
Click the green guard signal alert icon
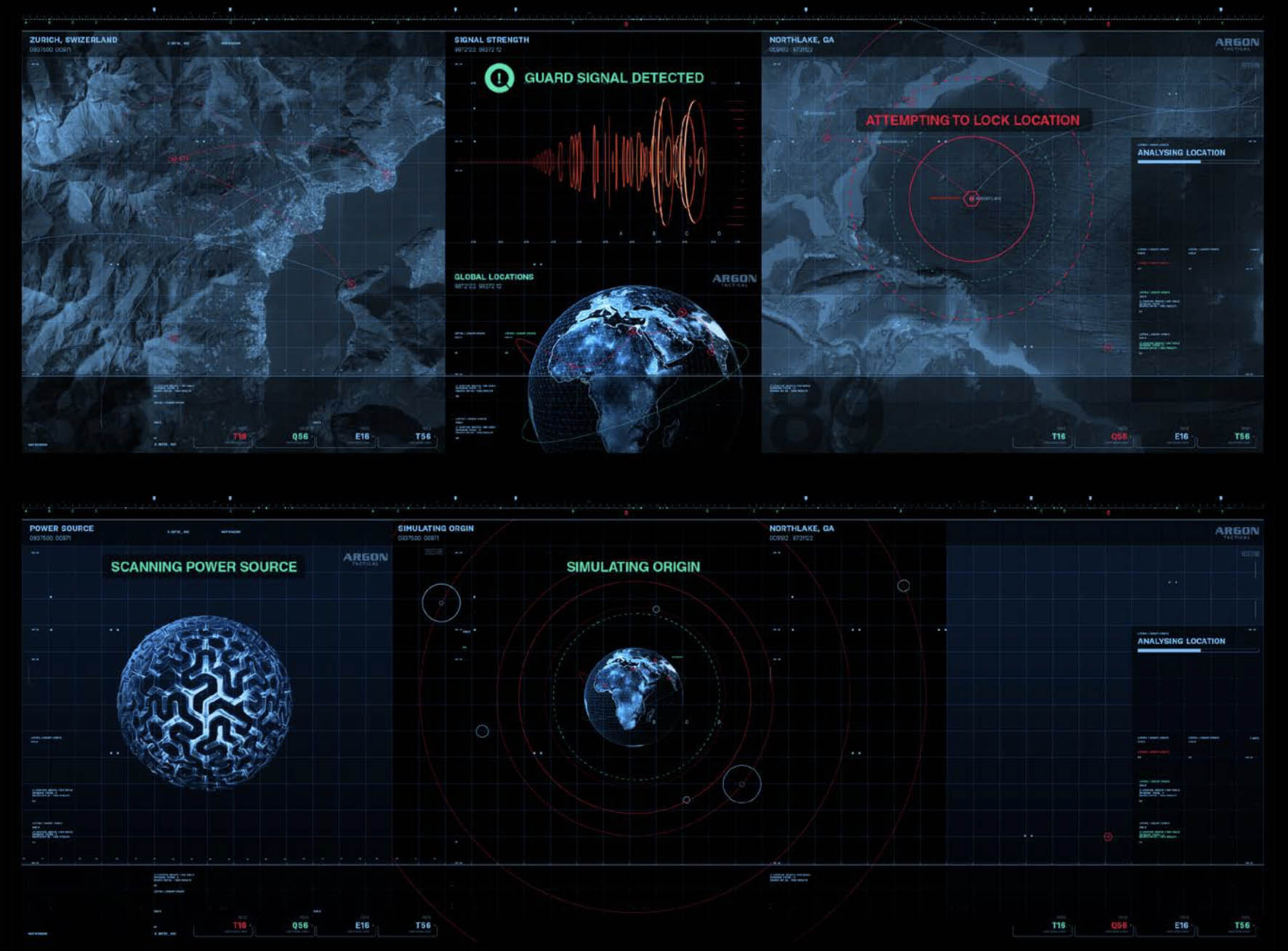pyautogui.click(x=499, y=78)
